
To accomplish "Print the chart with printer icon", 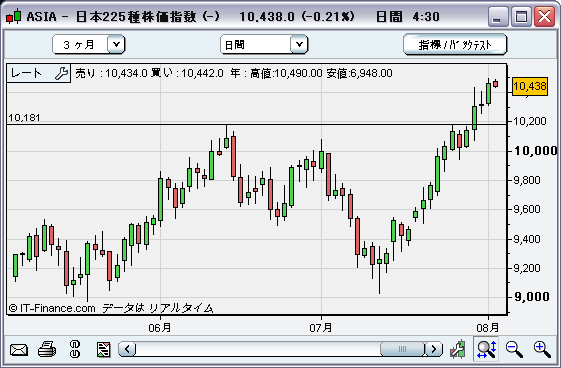I will 47,349.
